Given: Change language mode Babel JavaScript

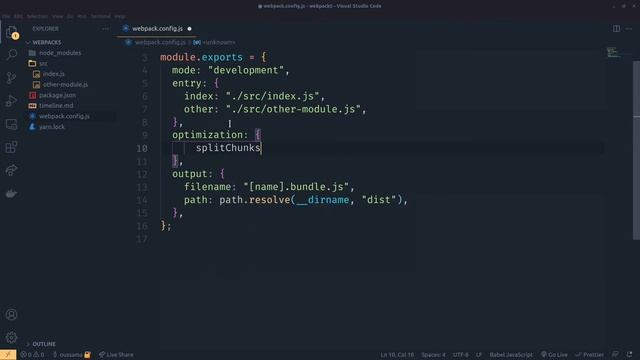Looking at the screenshot, I should (x=511, y=355).
